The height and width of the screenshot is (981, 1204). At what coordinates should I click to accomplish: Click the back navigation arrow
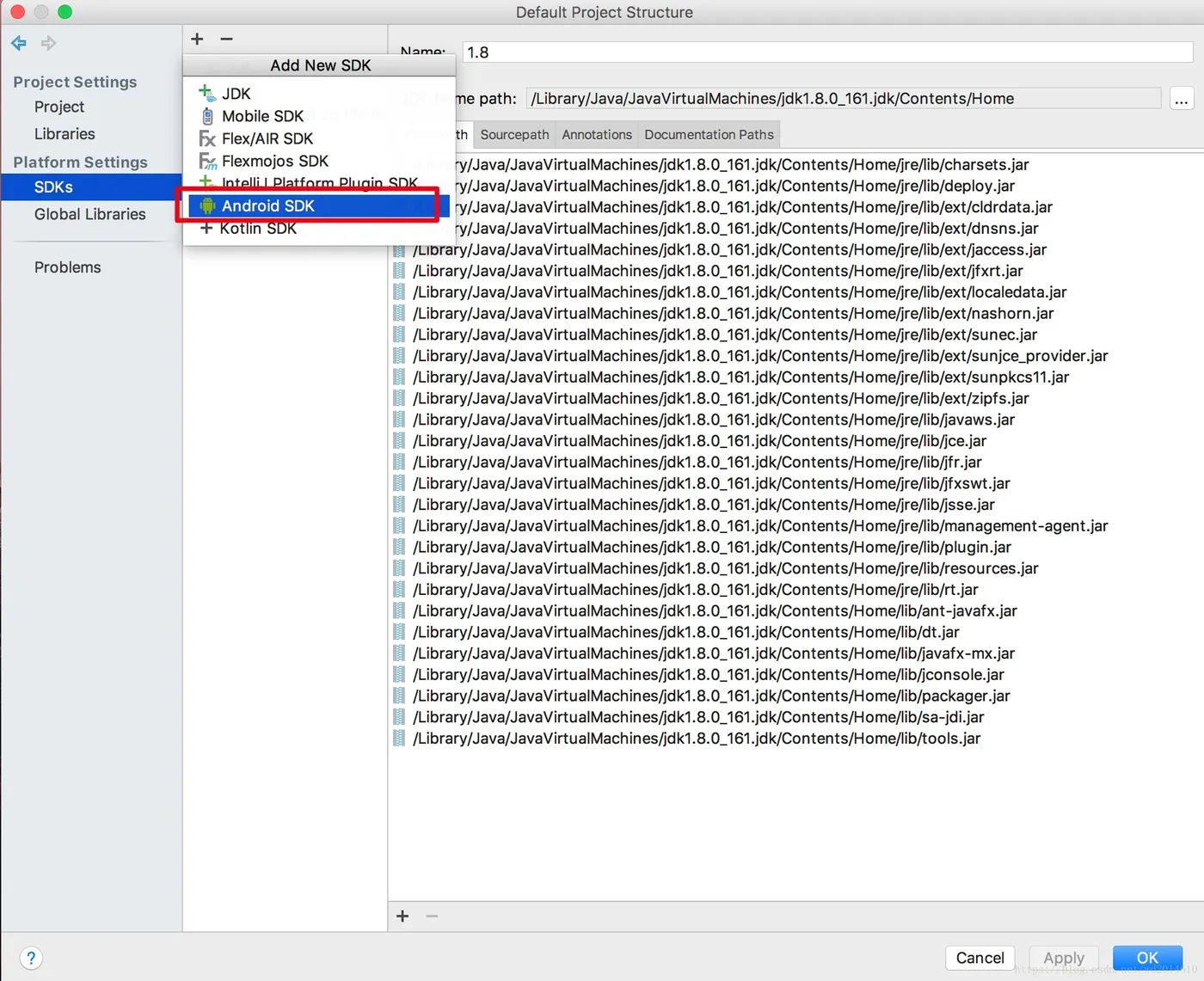(19, 43)
